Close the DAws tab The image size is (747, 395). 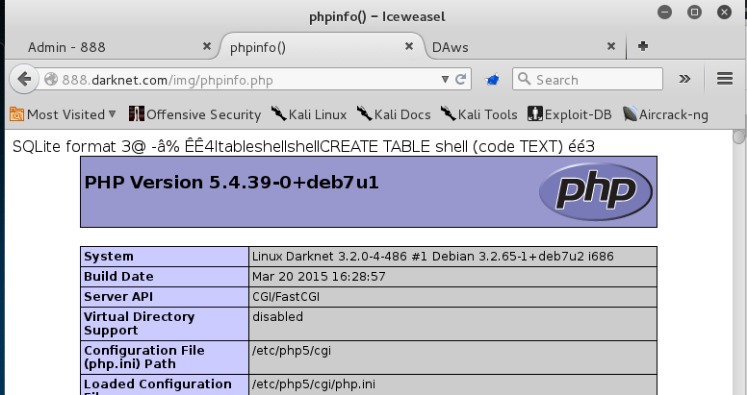611,46
